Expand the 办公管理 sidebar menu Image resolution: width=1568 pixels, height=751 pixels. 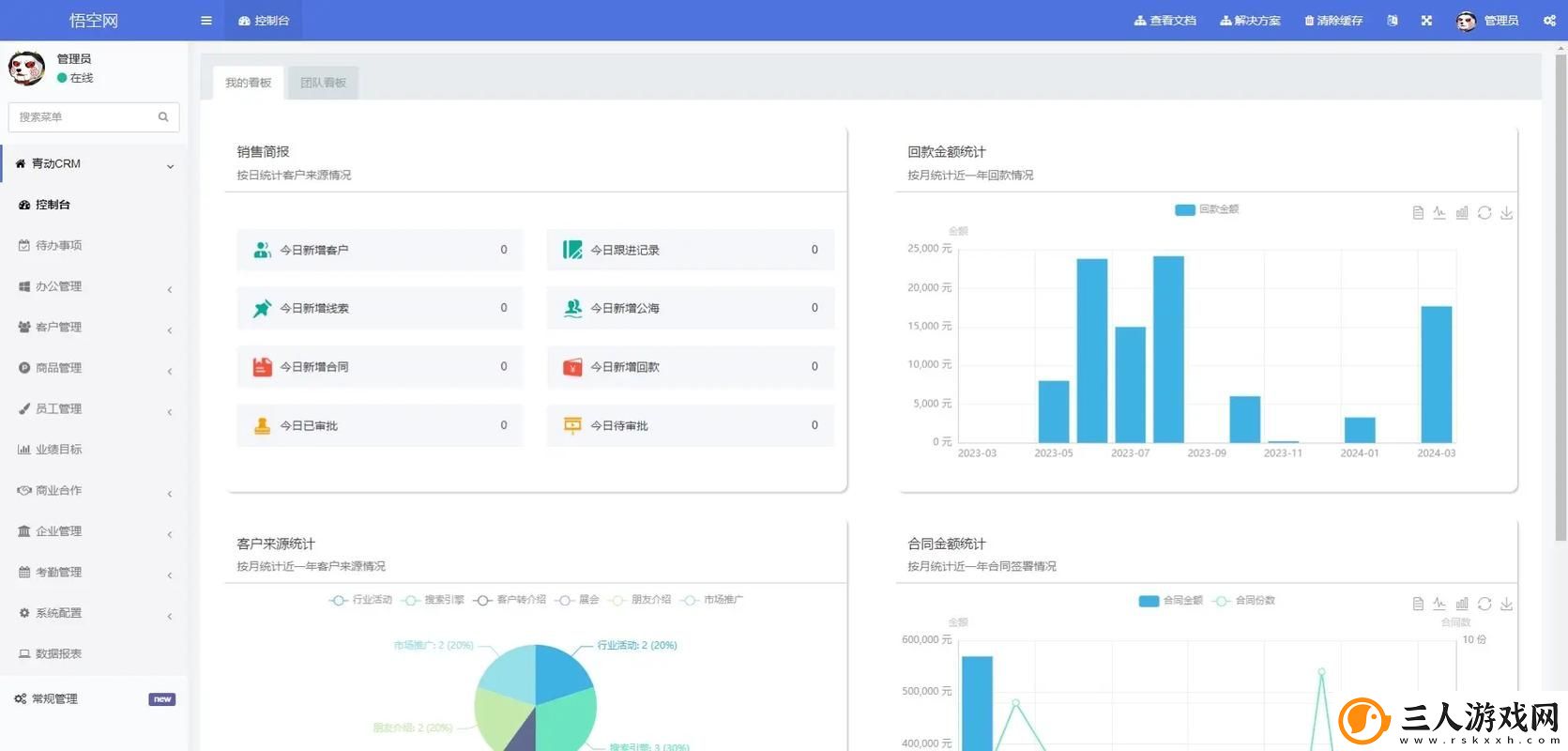coord(94,286)
